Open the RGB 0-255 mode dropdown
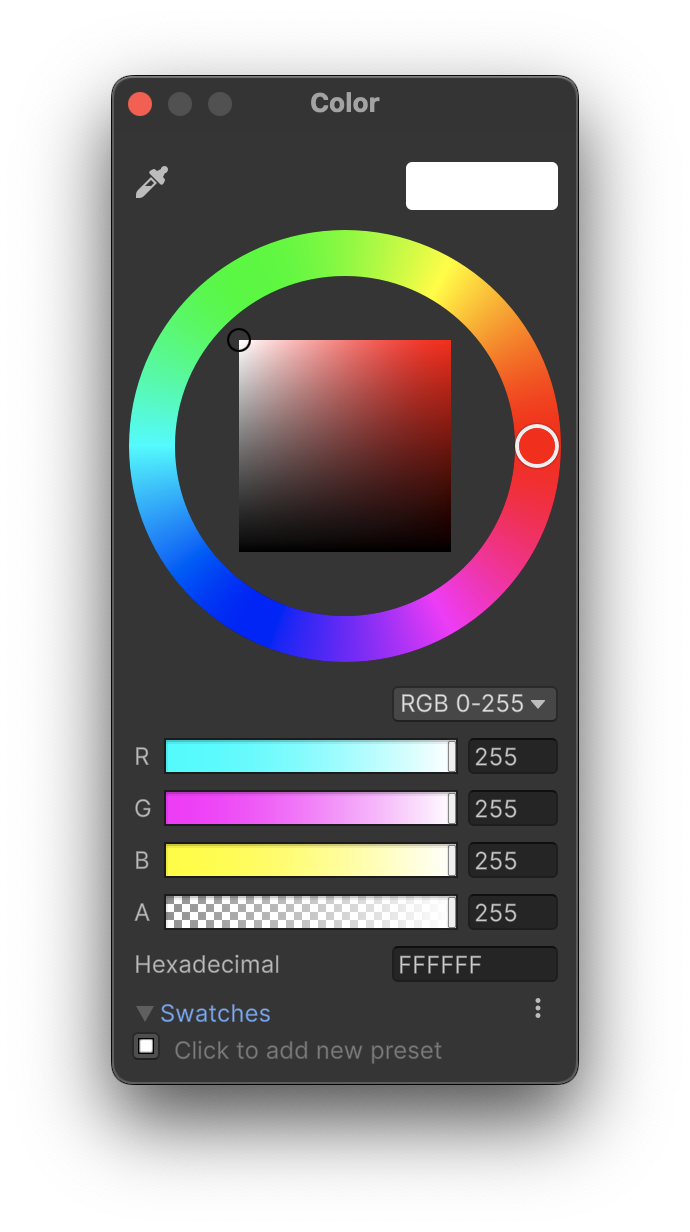This screenshot has width=690, height=1232. pos(475,704)
